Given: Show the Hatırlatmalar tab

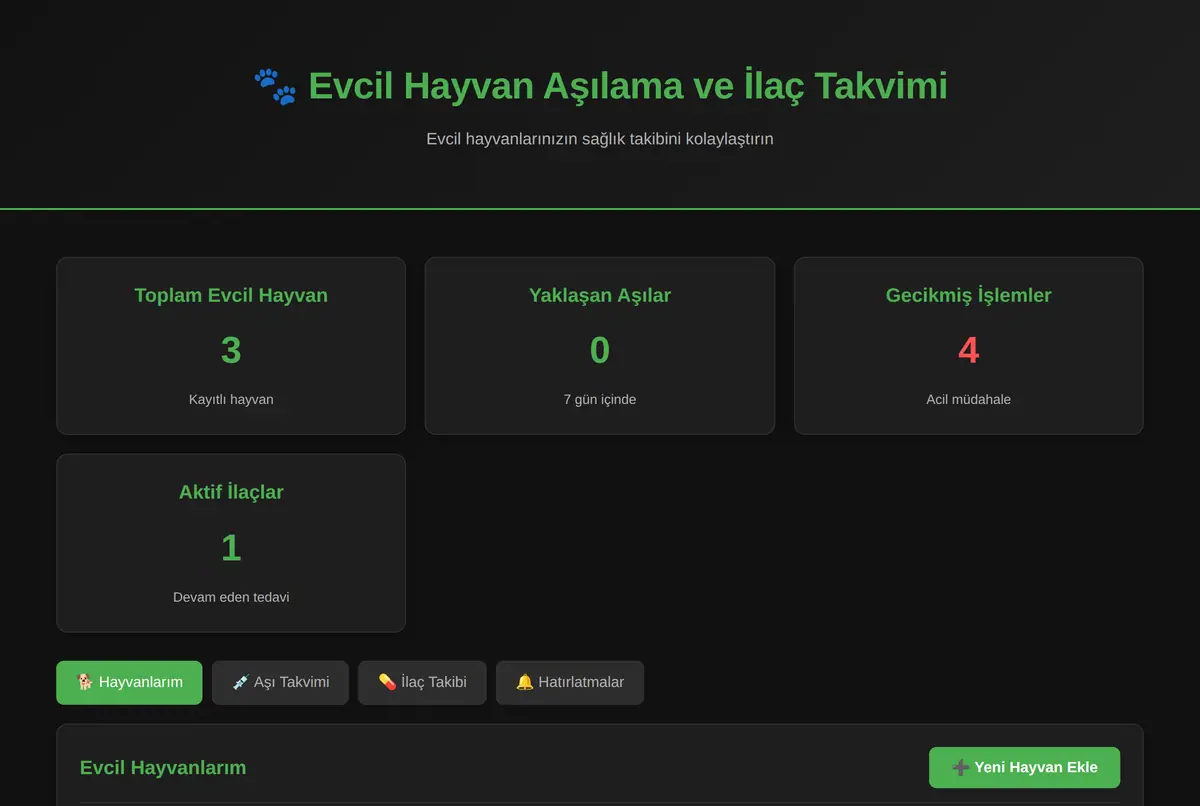Looking at the screenshot, I should pos(570,682).
